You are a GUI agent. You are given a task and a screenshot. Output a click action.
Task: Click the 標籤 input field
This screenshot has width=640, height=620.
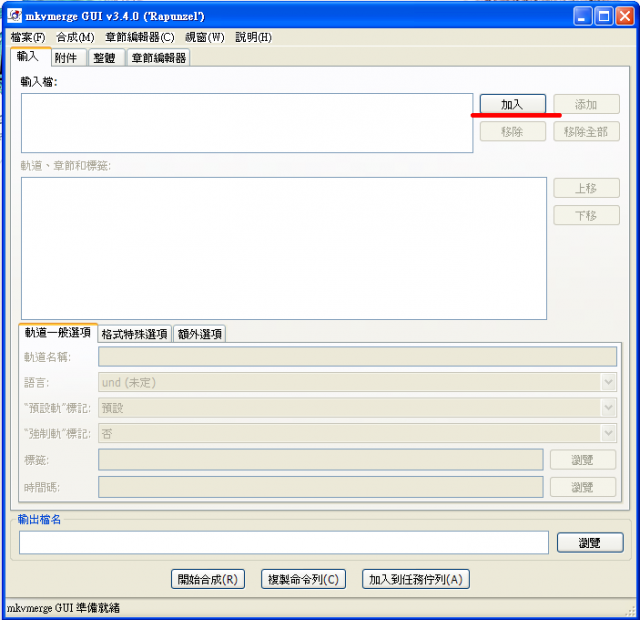[321, 460]
